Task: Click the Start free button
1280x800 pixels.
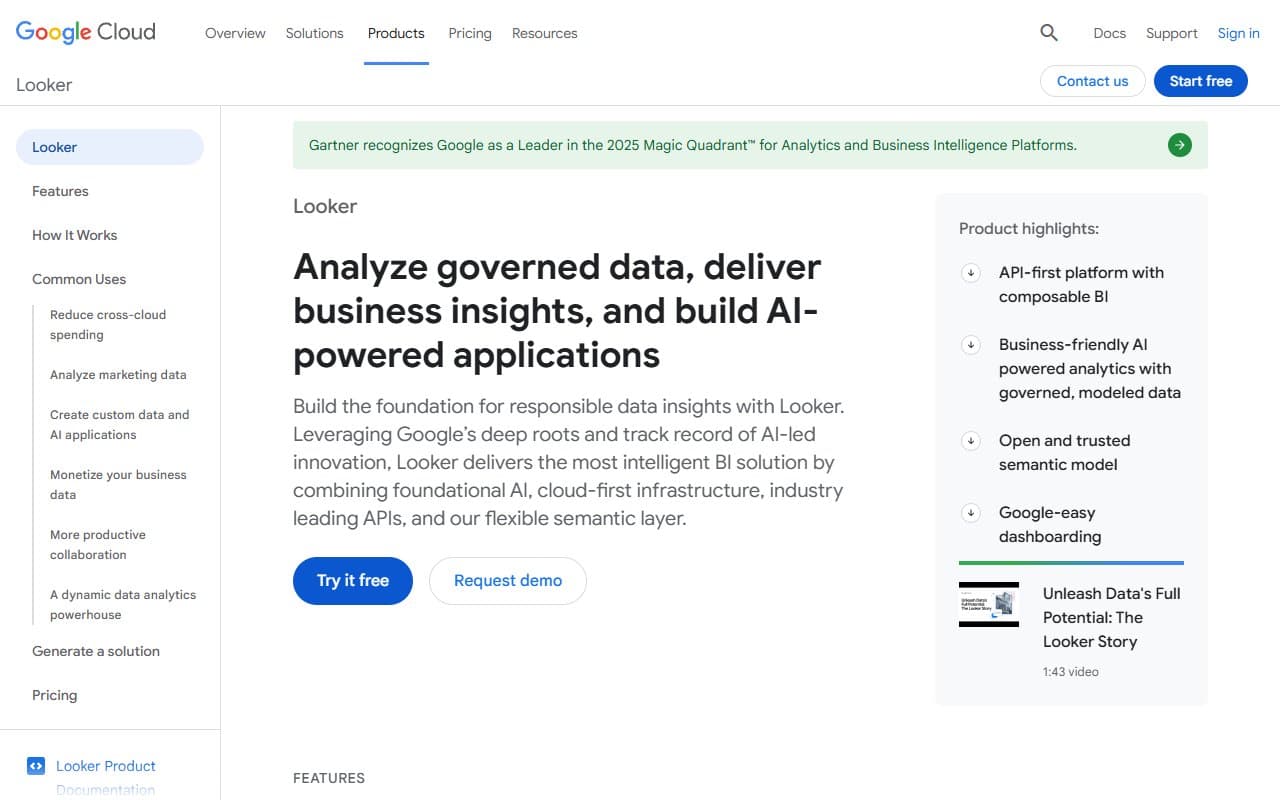Action: (1200, 81)
